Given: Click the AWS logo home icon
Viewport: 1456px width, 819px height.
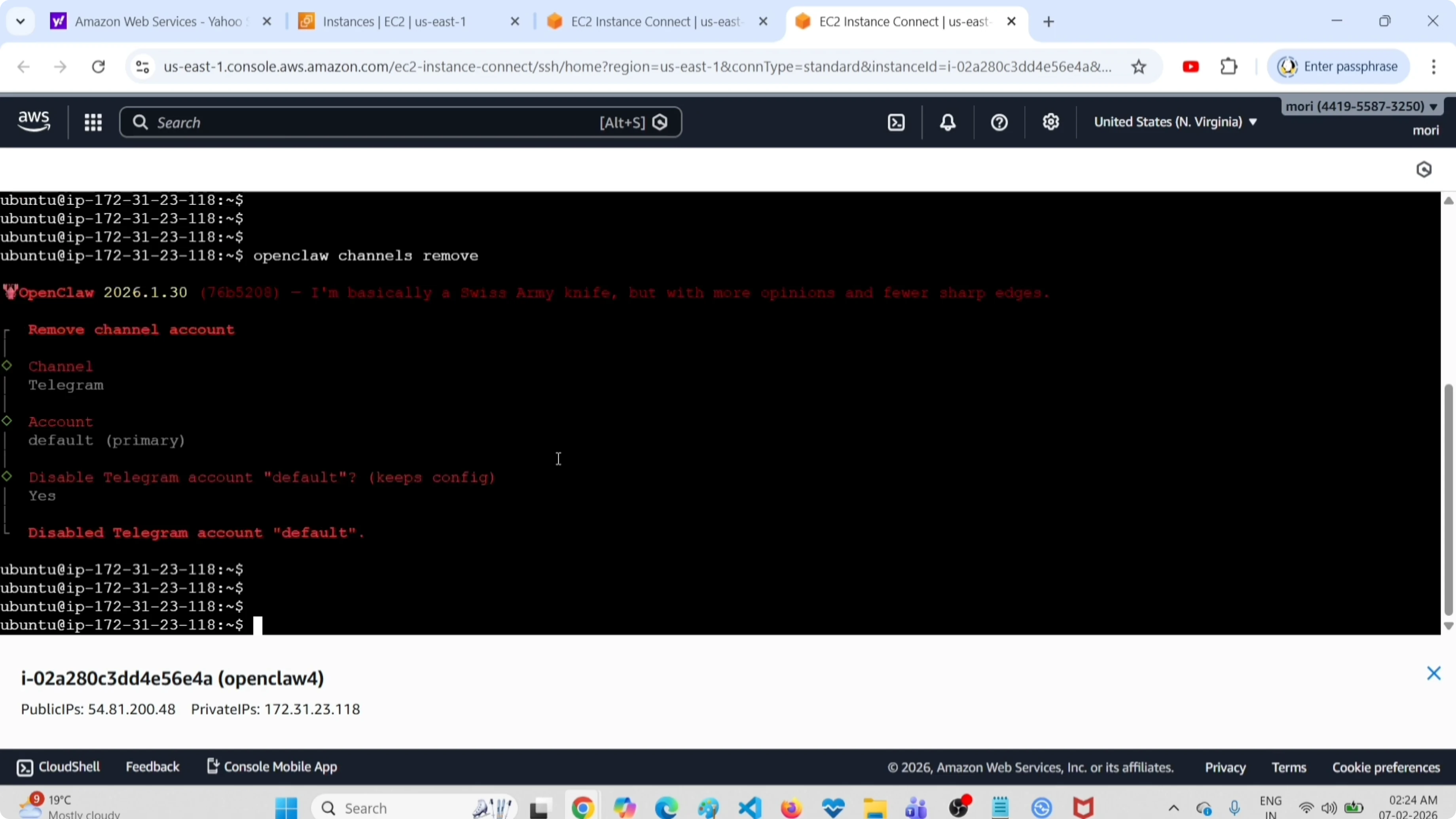Looking at the screenshot, I should tap(34, 122).
